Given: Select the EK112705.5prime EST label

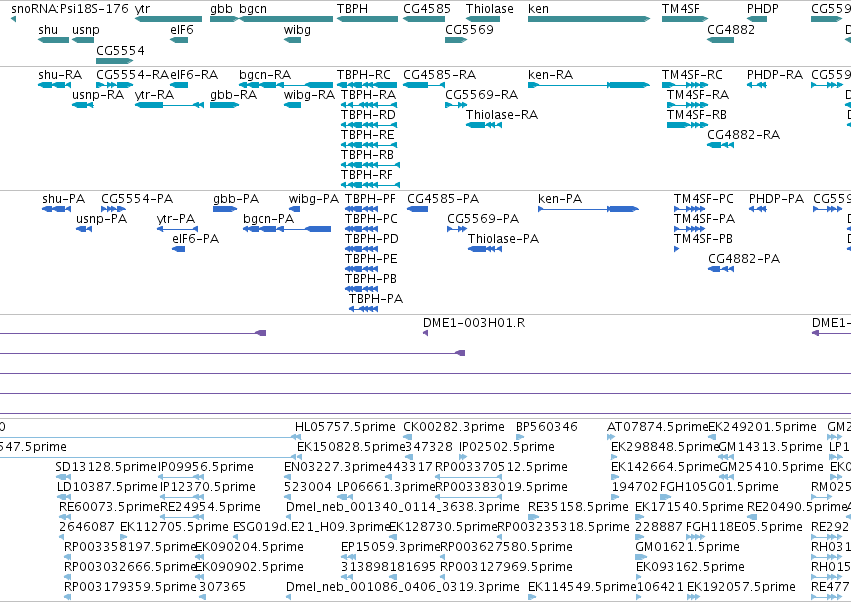Looking at the screenshot, I should tap(174, 527).
